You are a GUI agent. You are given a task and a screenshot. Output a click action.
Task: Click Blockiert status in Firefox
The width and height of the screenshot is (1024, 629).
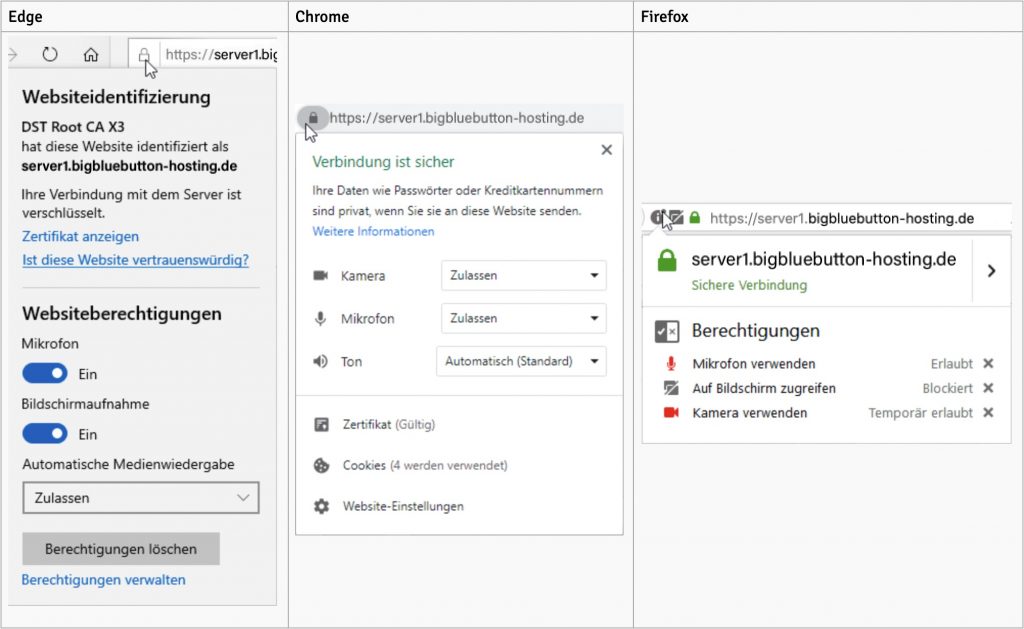(948, 388)
